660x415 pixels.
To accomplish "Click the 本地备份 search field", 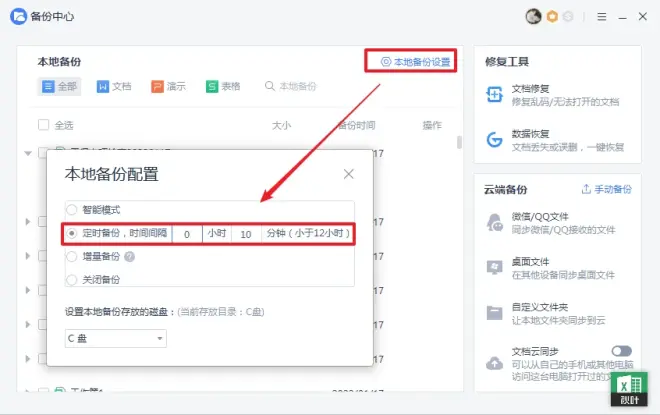I will point(298,86).
